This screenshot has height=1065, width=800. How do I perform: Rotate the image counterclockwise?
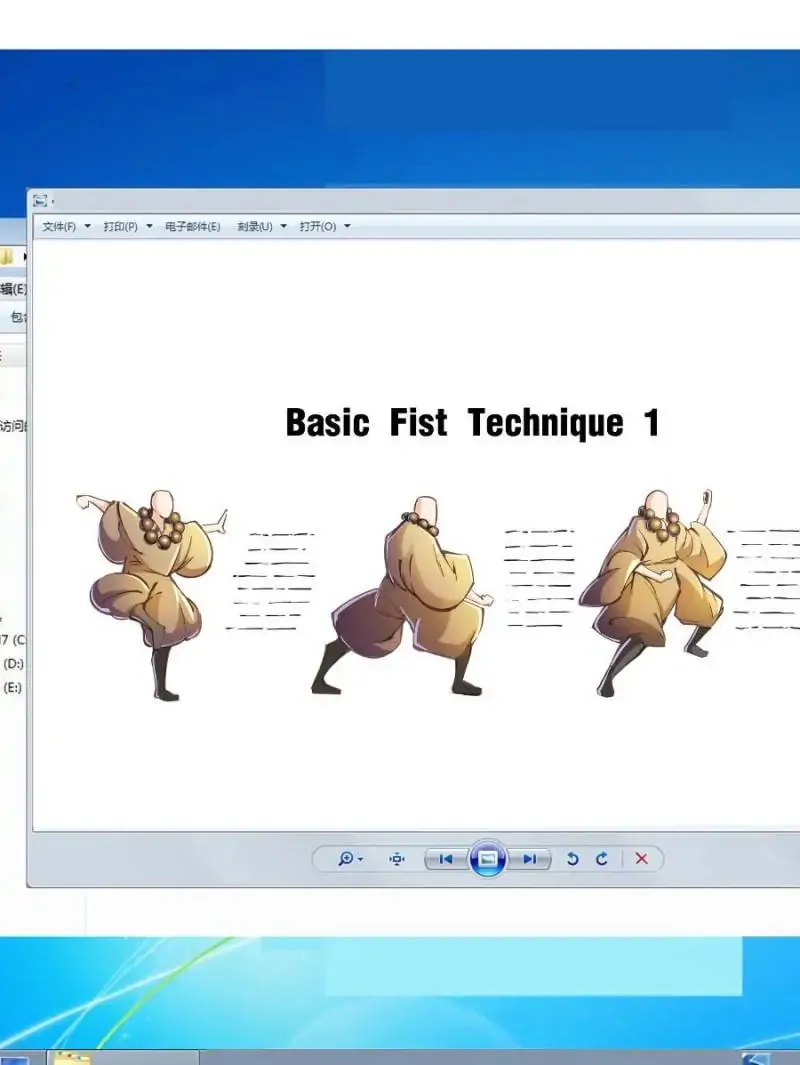pos(572,859)
